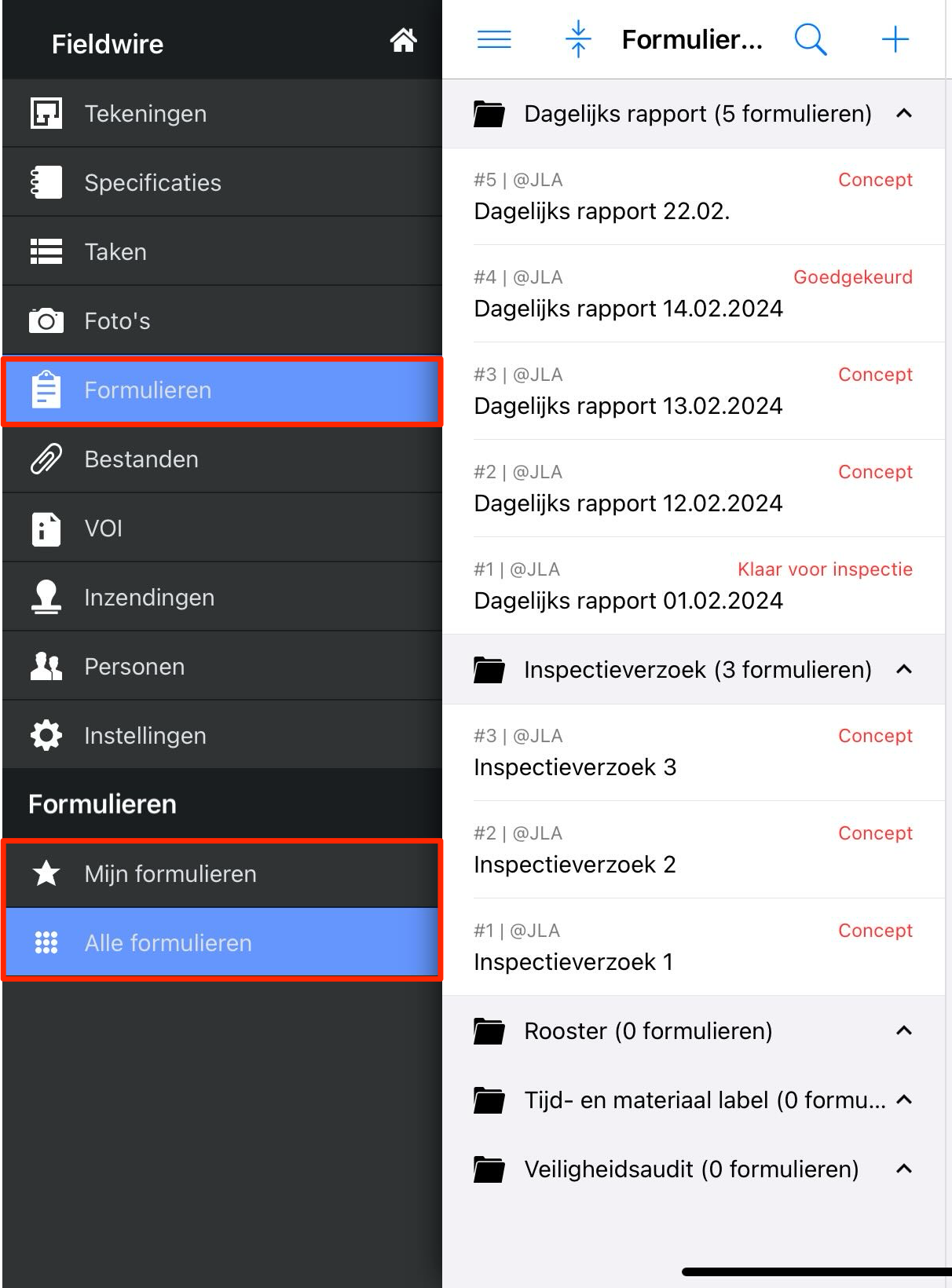Select the Mijn formulieren filter

(x=222, y=873)
